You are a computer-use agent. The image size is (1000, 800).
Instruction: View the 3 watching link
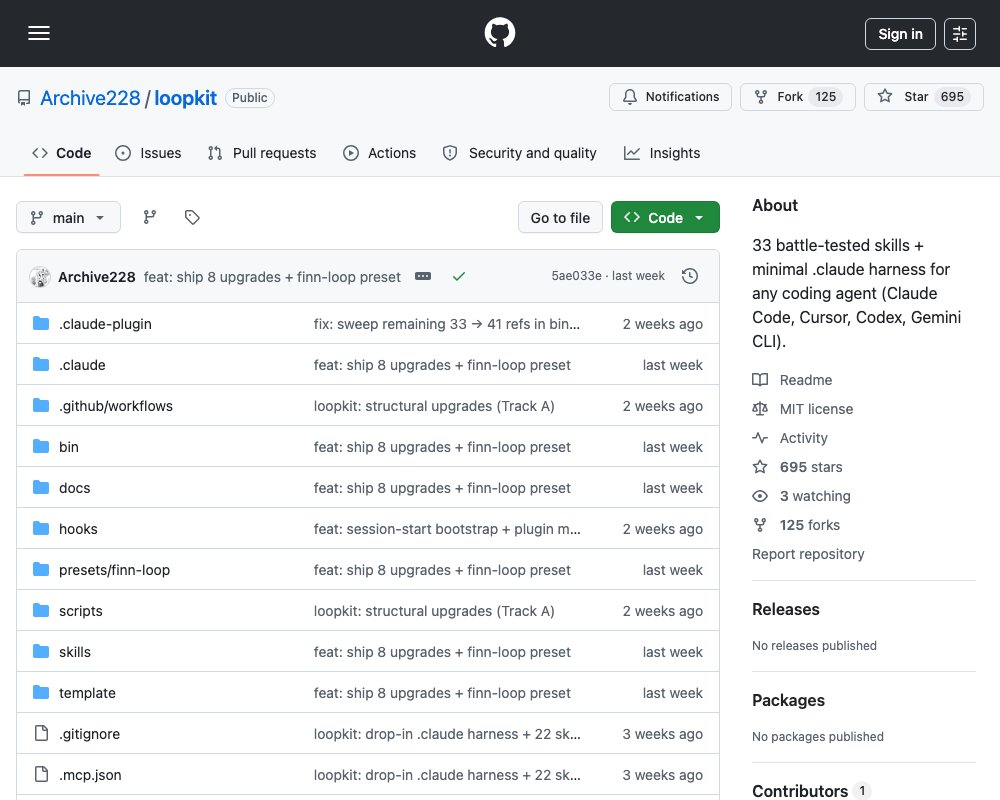pyautogui.click(x=801, y=496)
